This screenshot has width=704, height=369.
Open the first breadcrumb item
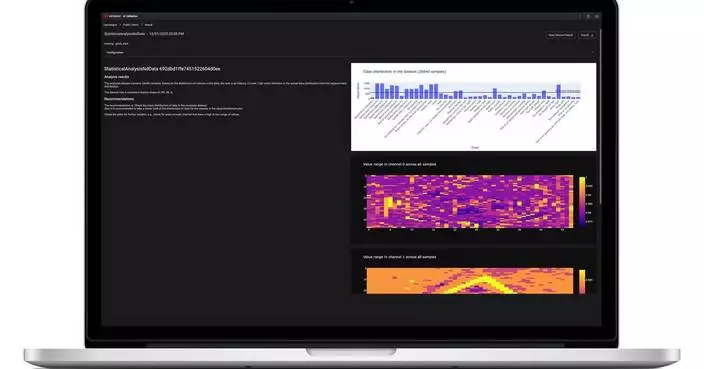pyautogui.click(x=110, y=25)
